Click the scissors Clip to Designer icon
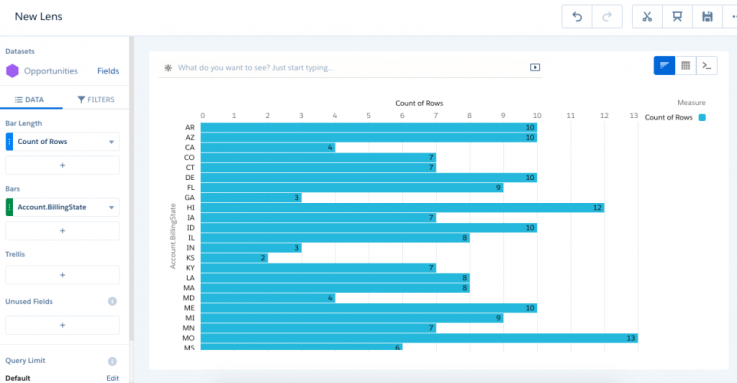 [647, 17]
